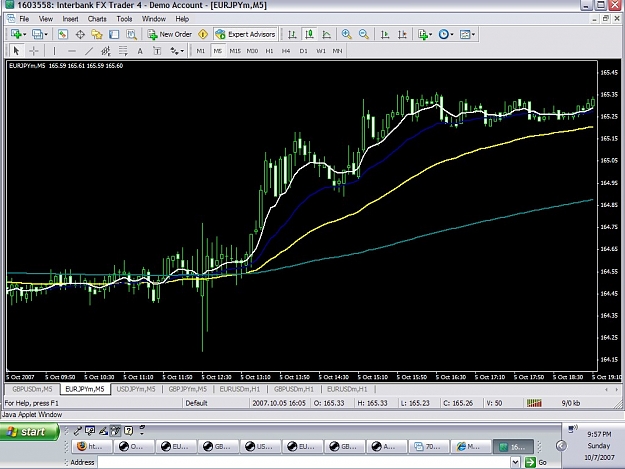Open the Indicators list icon
Viewport: 625px width, 469px height.
(423, 34)
